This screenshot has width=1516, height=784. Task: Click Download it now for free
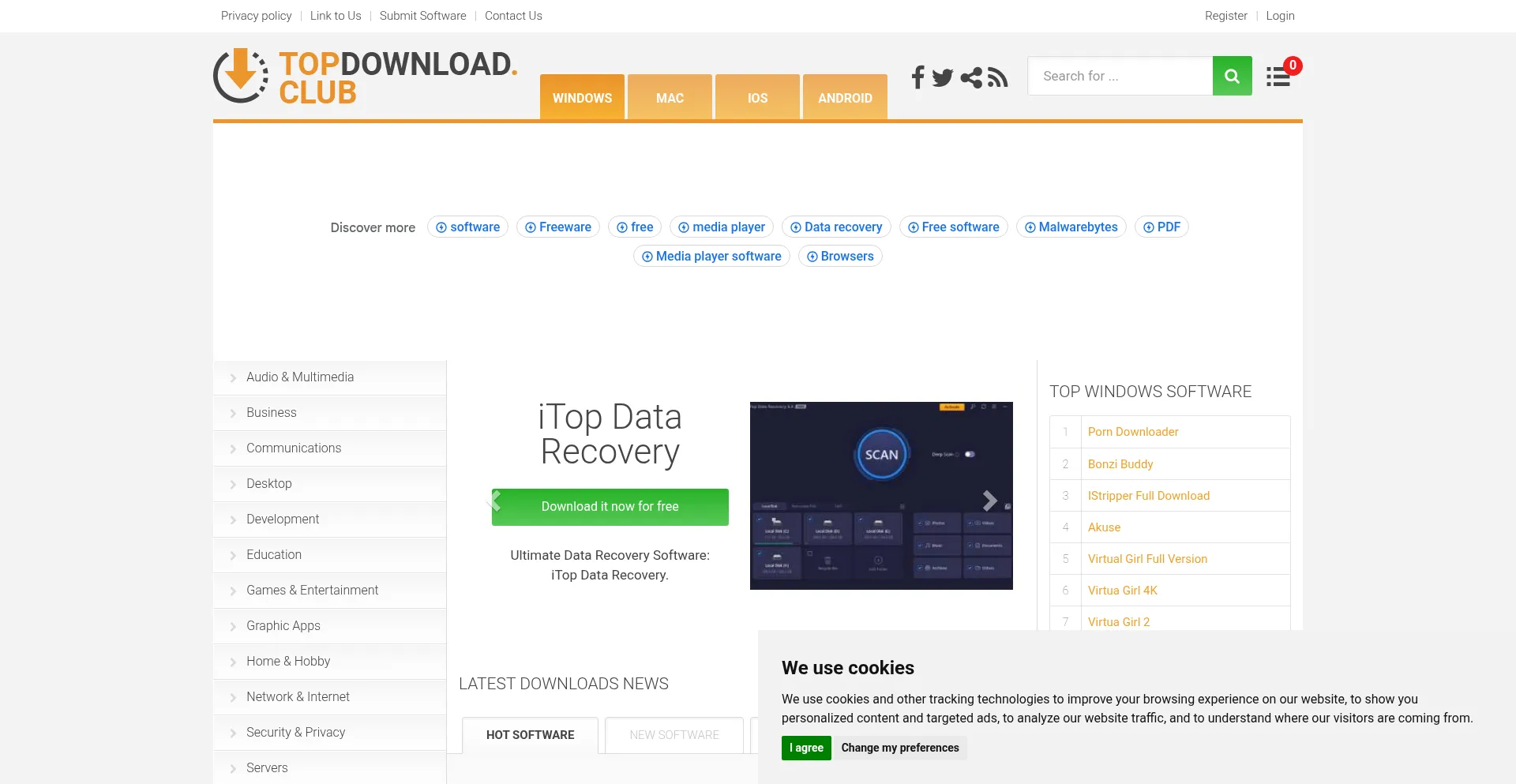(x=609, y=507)
